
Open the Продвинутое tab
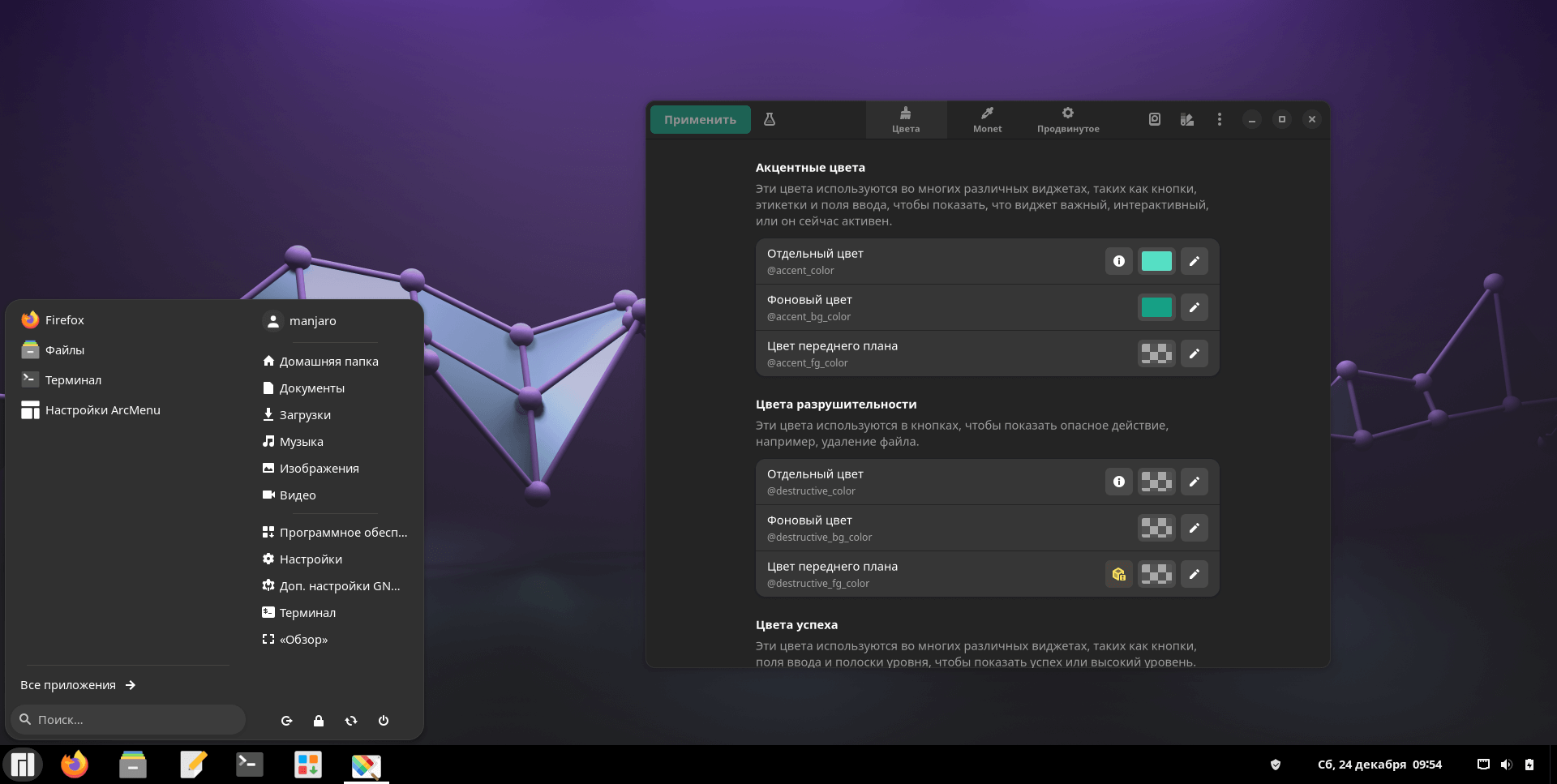tap(1068, 119)
